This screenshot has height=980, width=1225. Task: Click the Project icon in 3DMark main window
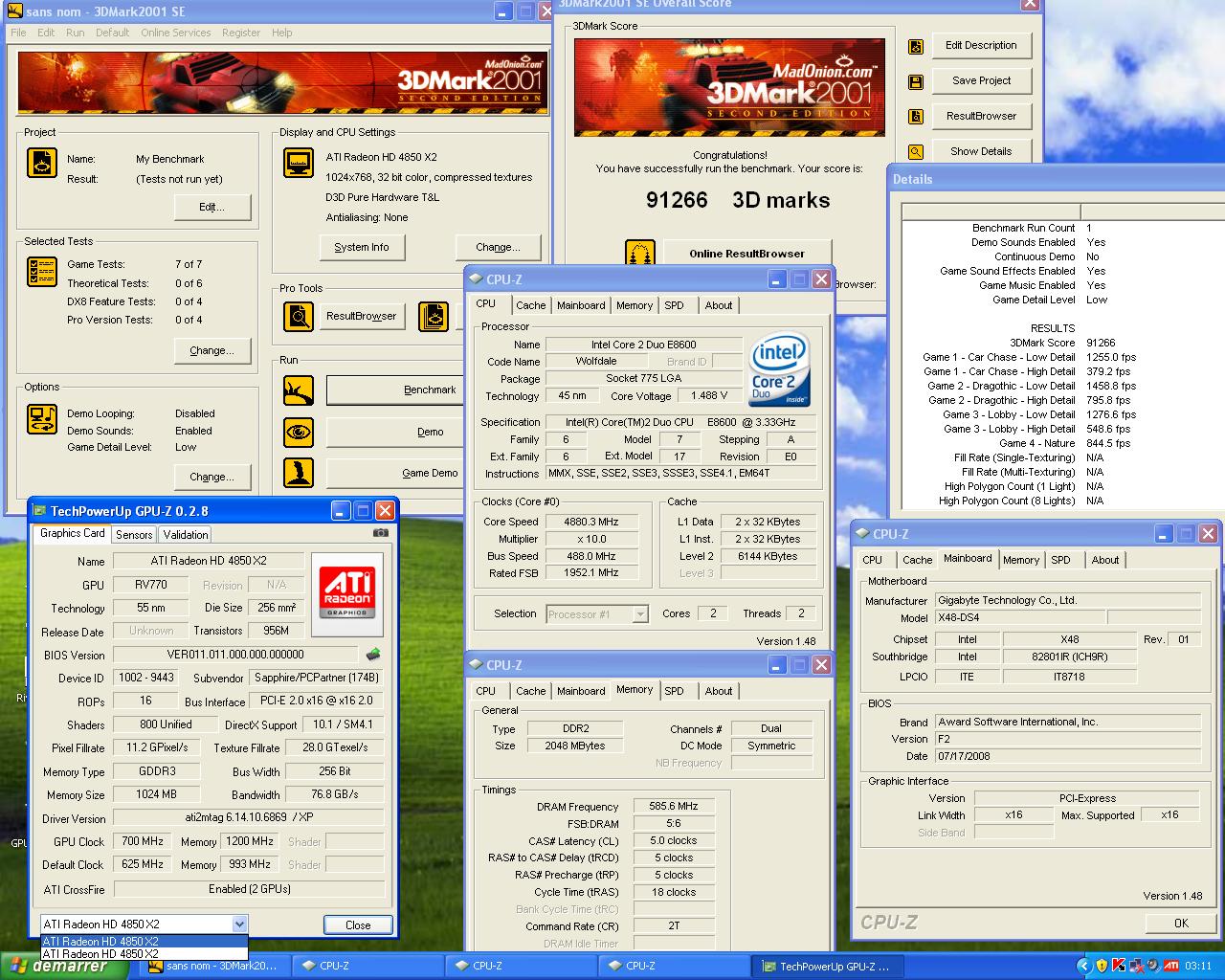(42, 163)
